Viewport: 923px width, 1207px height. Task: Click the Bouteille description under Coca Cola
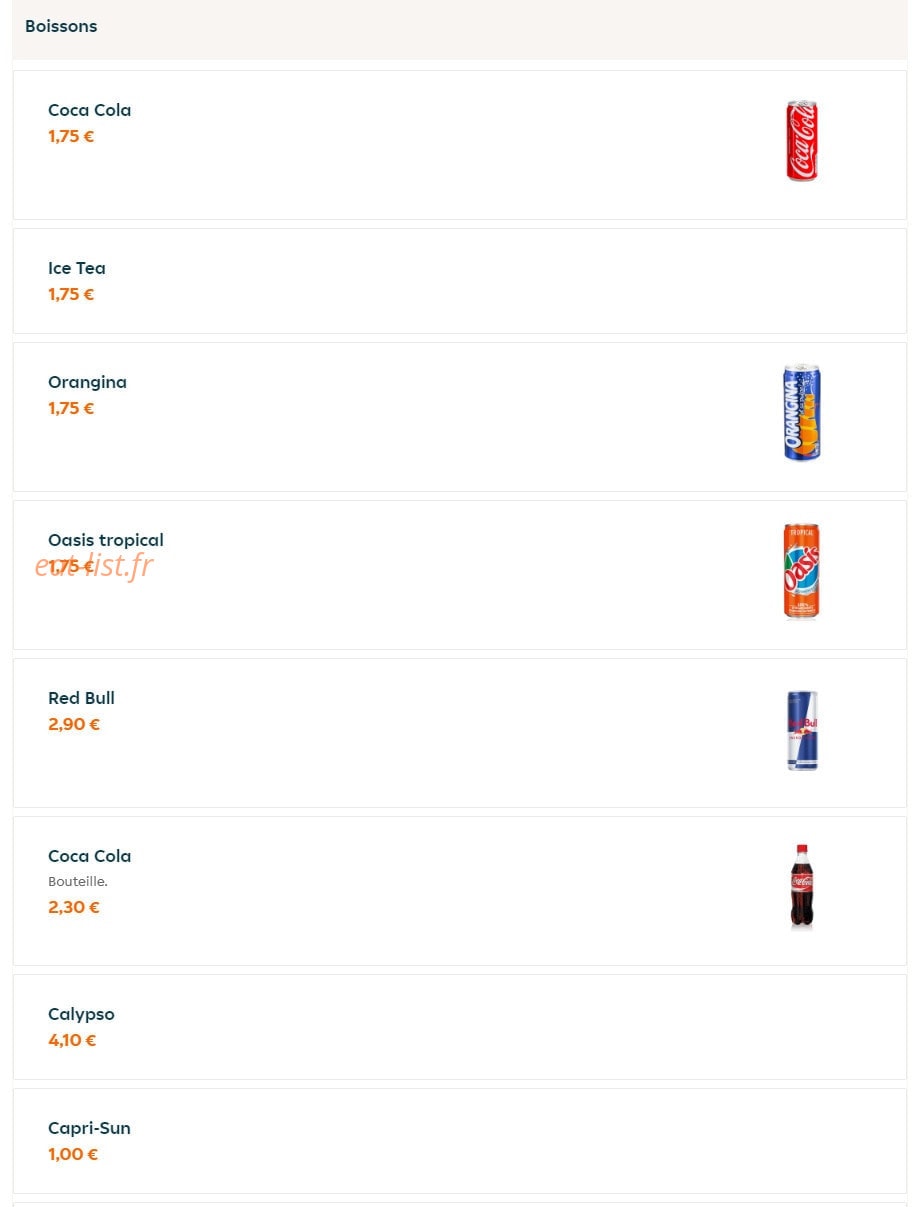point(78,882)
